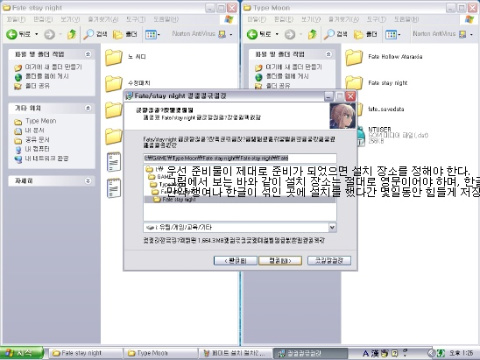Click Back button in installer dialog
Image resolution: width=480 pixels, height=360 pixels.
point(235,261)
